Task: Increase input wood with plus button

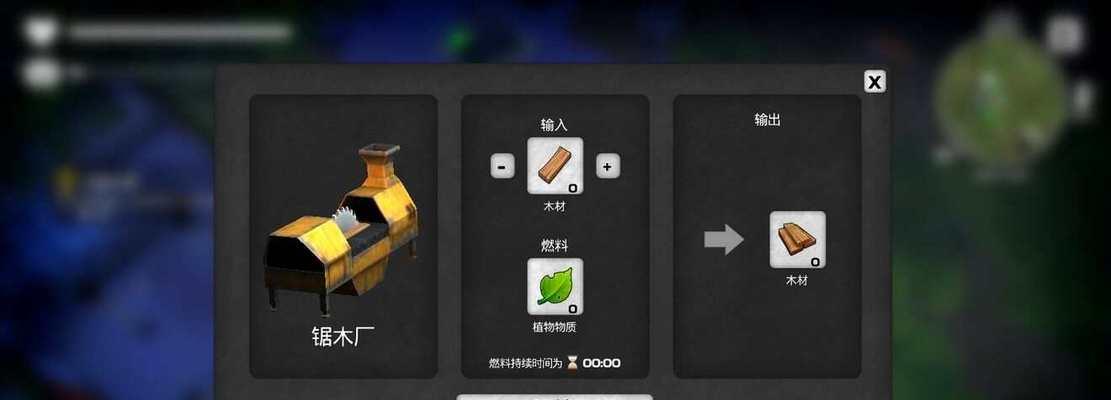Action: 607,167
